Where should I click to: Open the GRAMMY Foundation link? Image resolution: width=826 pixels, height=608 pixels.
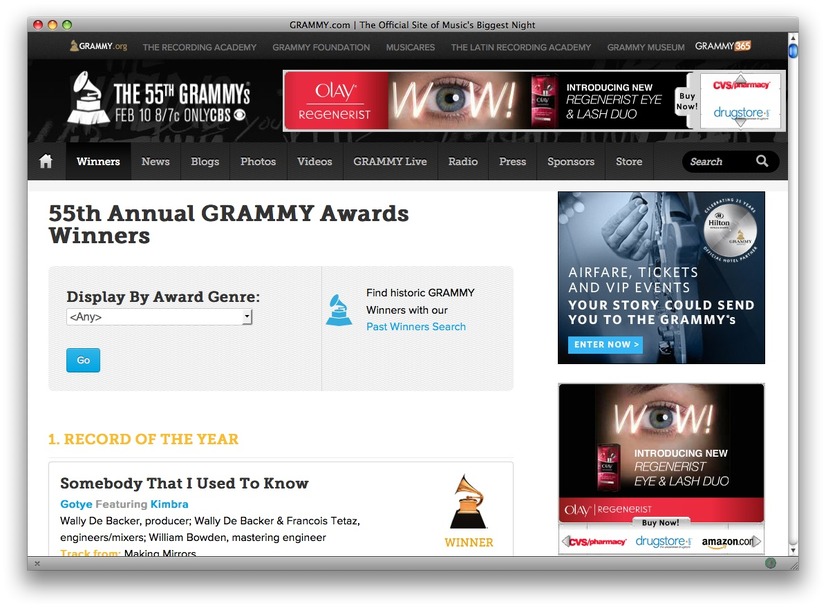[x=321, y=47]
